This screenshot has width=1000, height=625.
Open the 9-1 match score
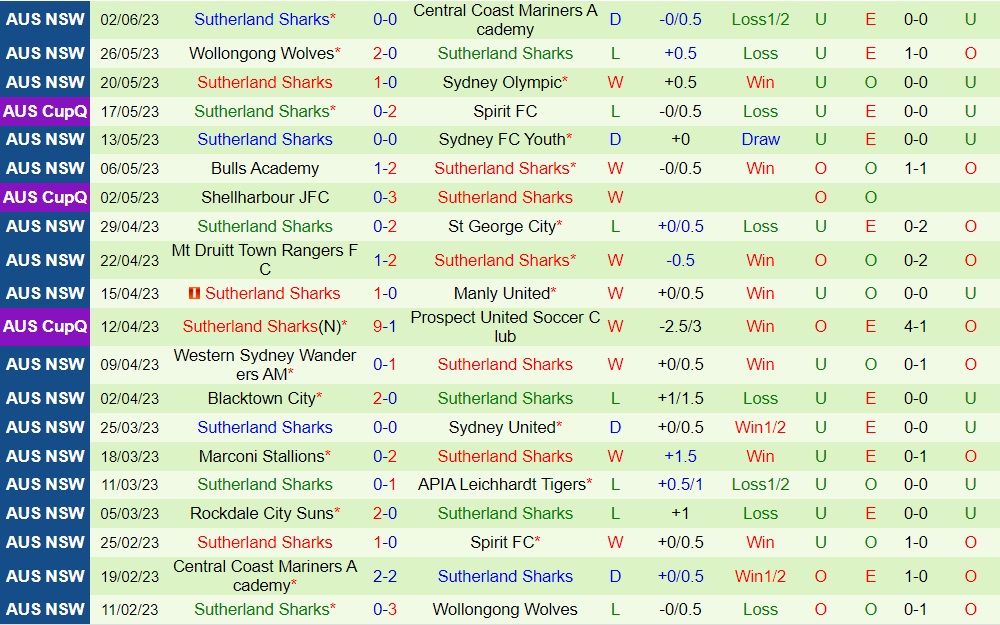coord(385,326)
